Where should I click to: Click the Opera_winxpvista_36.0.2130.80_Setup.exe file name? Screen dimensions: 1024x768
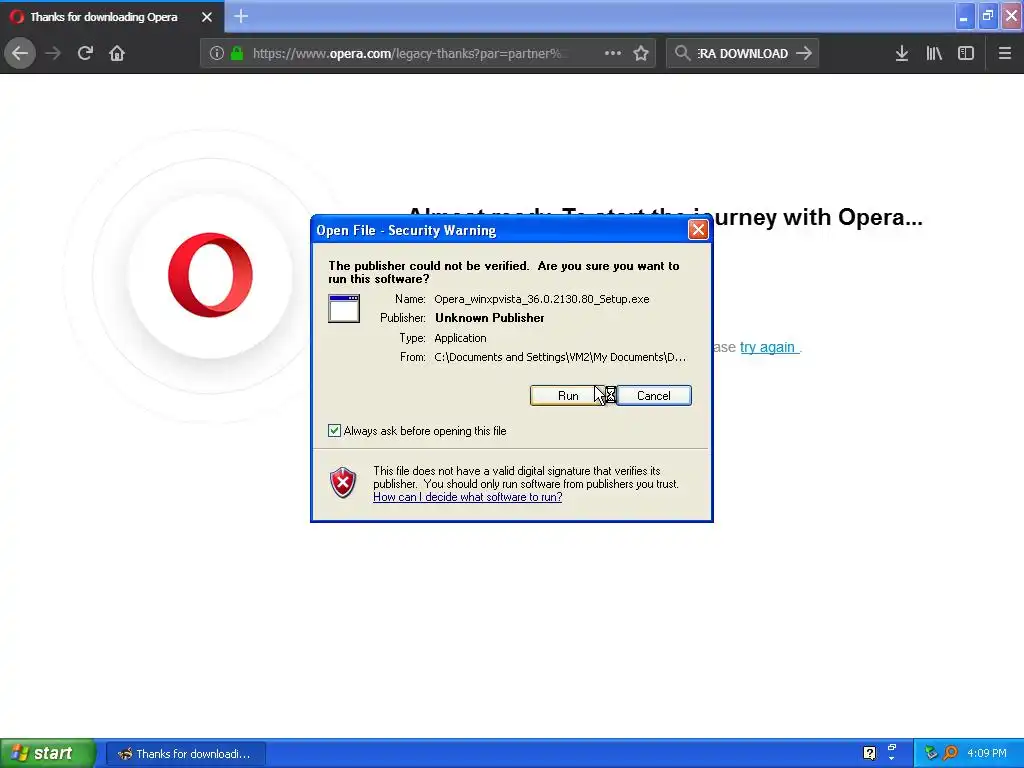[541, 299]
